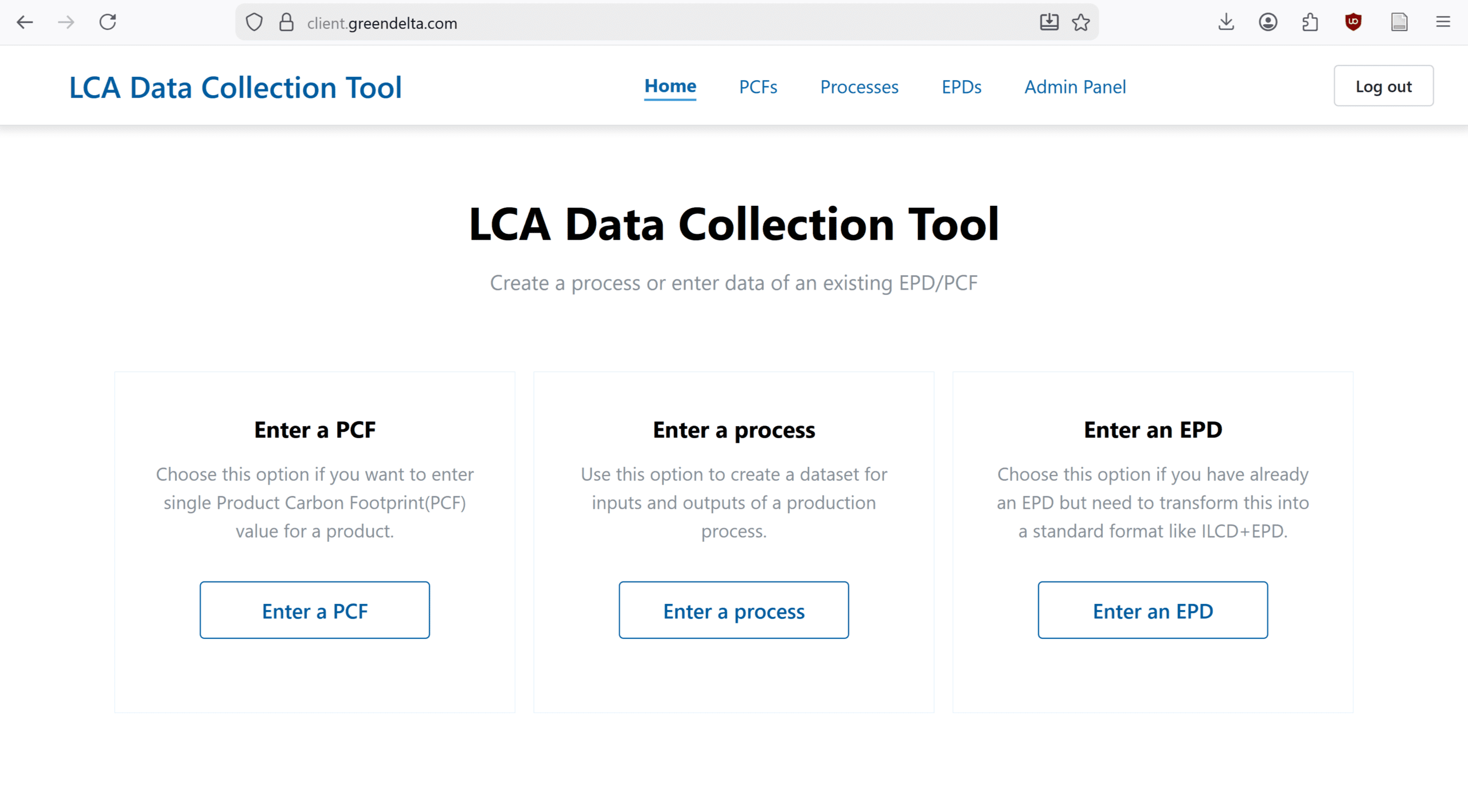Open the browser downloads panel
Image resolution: width=1468 pixels, height=812 pixels.
[x=1226, y=22]
